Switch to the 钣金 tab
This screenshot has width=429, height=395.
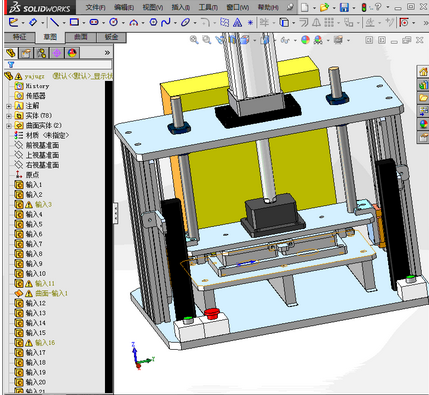[111, 37]
